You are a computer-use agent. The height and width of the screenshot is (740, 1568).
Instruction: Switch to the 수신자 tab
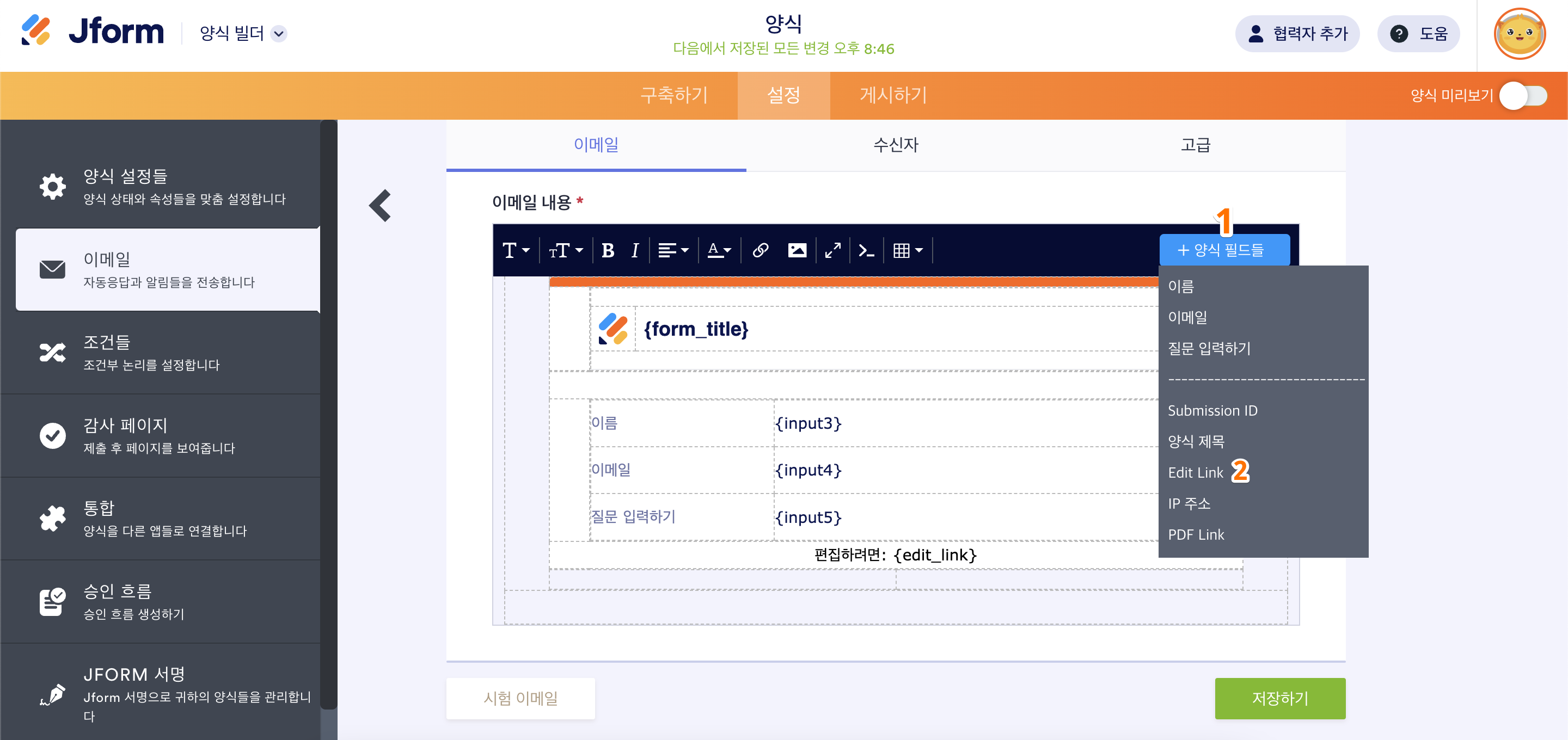tap(896, 145)
